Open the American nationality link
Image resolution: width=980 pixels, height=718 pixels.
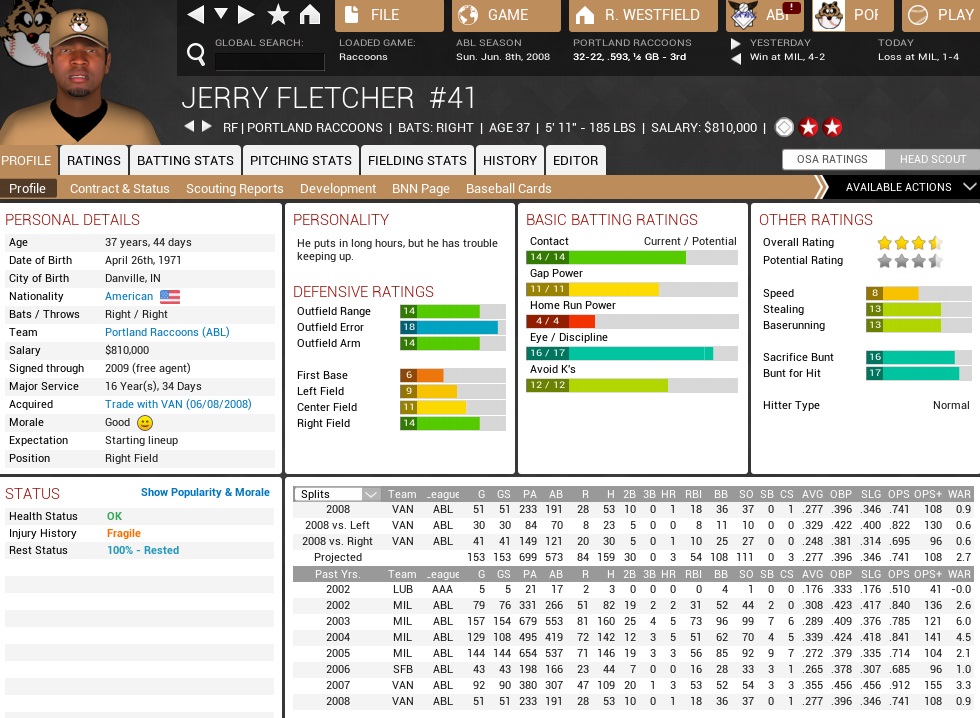coord(129,296)
